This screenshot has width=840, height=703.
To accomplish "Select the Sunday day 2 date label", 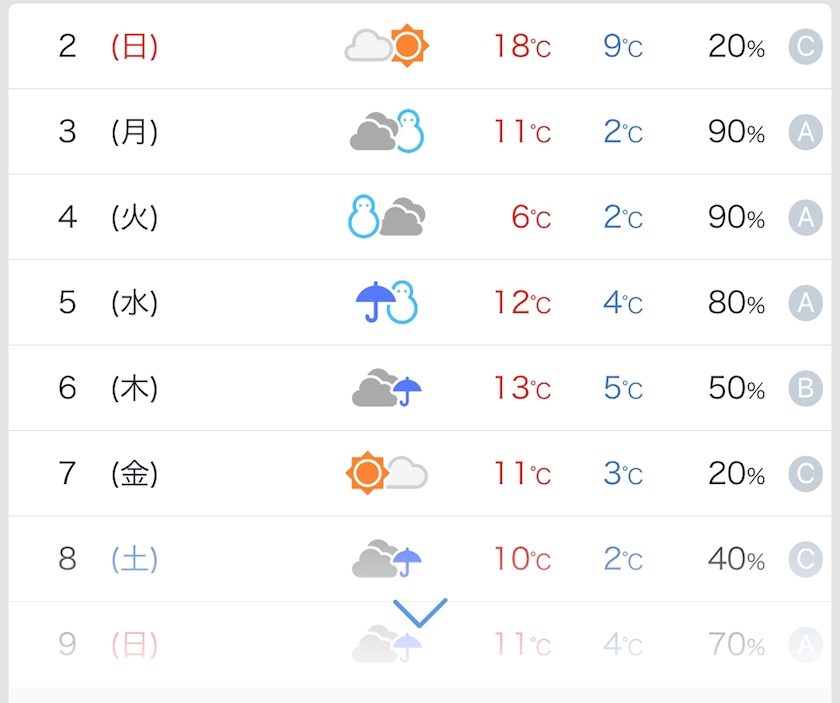I will click(108, 46).
